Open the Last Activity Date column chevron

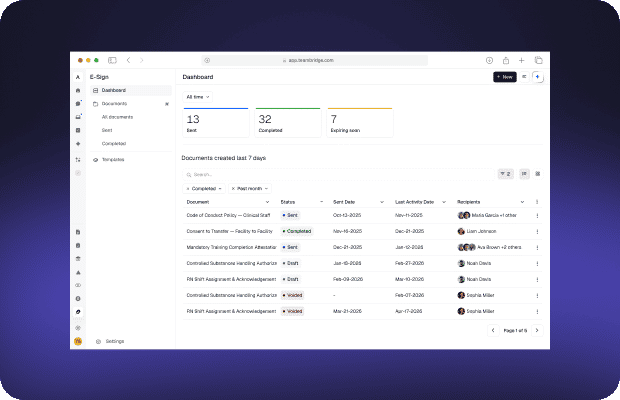(x=444, y=202)
